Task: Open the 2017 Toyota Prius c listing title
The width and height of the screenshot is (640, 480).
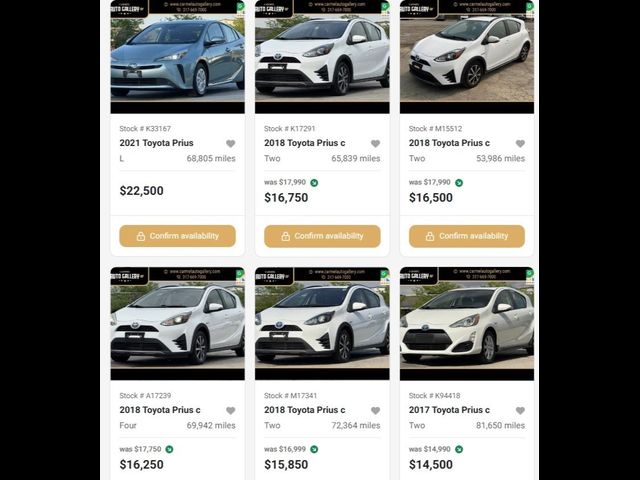Action: pos(449,410)
